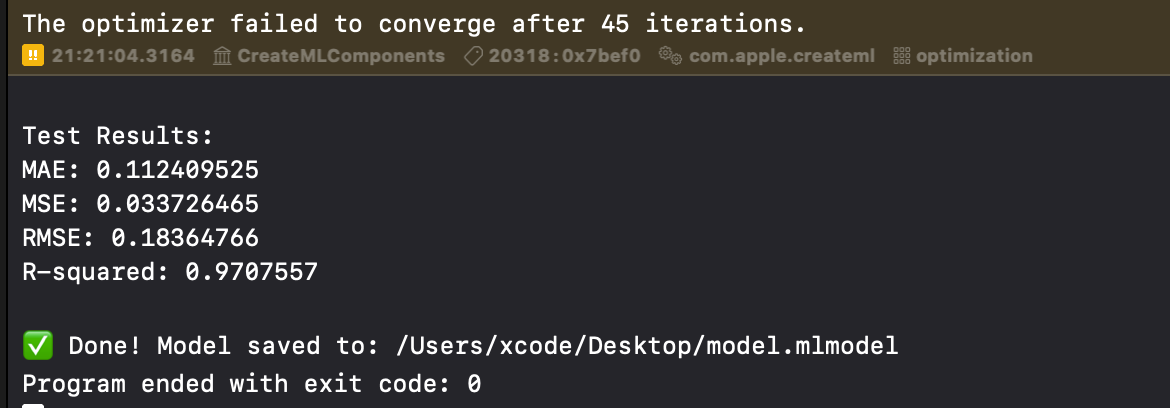Viewport: 1170px width, 408px height.
Task: Click the yellow warning message type icon
Action: [x=33, y=56]
